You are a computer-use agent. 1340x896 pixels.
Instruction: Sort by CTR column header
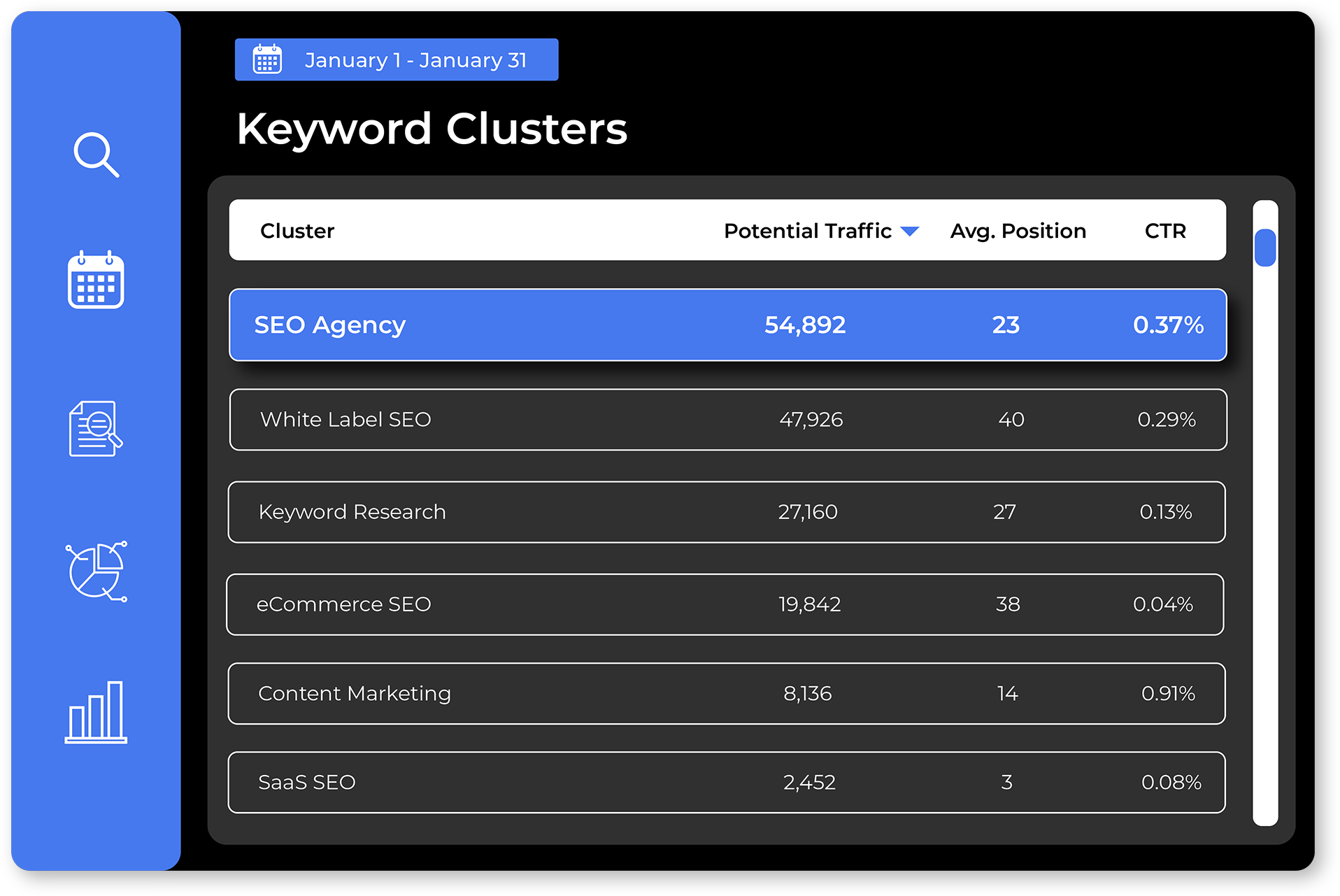point(1165,231)
